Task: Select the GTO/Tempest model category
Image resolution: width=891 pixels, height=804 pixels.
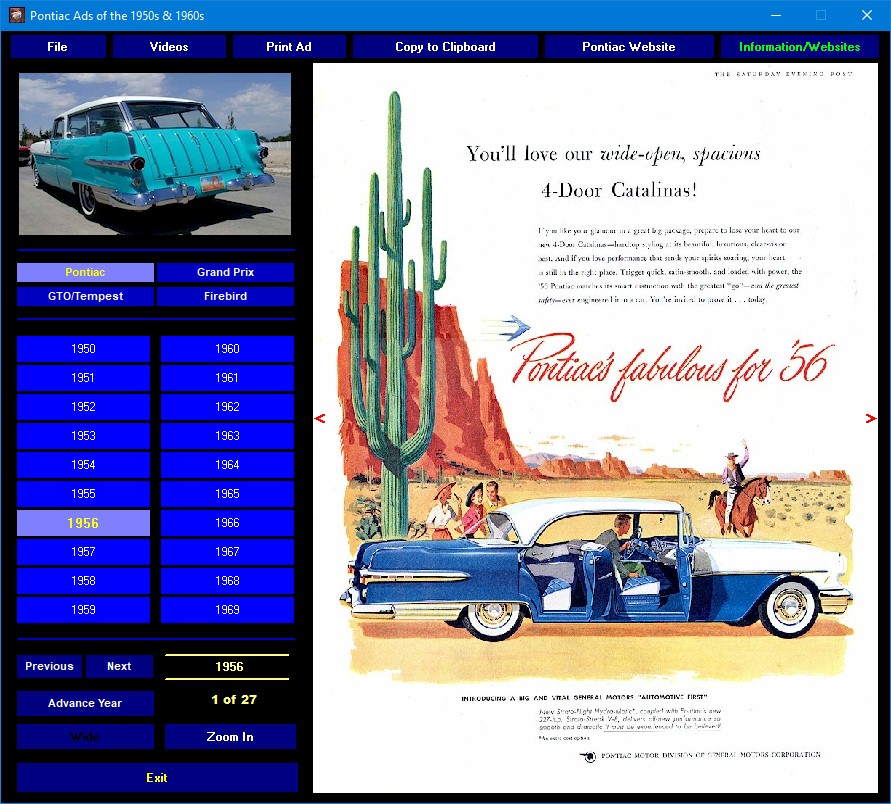Action: pyautogui.click(x=85, y=296)
